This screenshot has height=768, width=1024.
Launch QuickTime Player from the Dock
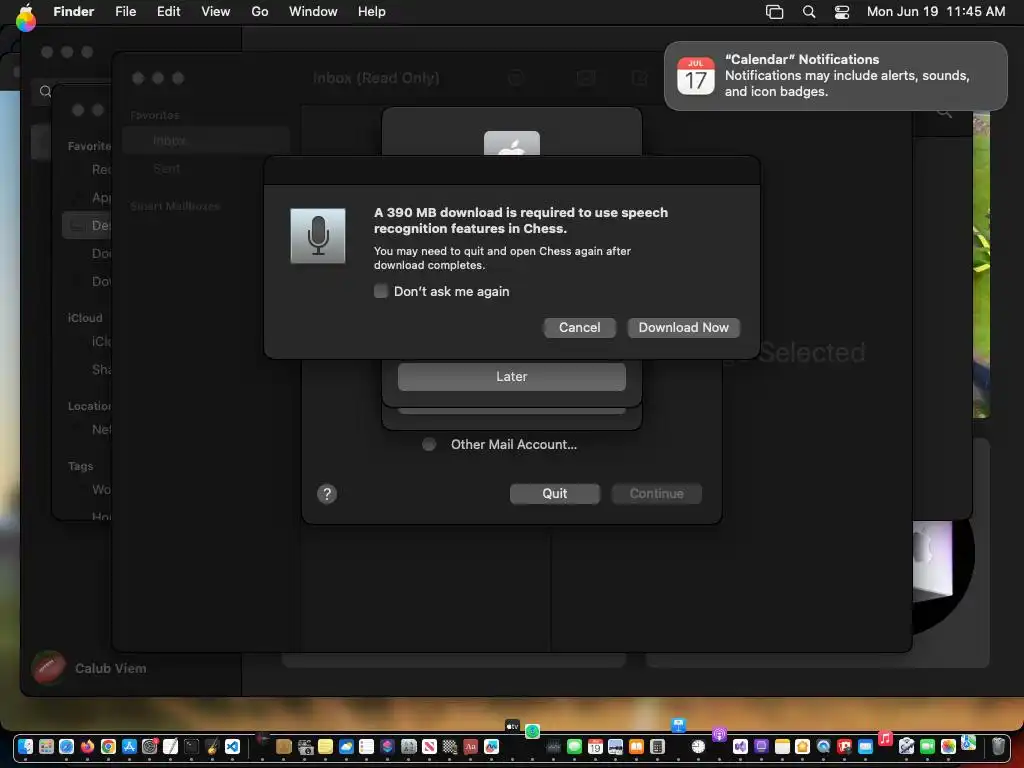(x=823, y=746)
